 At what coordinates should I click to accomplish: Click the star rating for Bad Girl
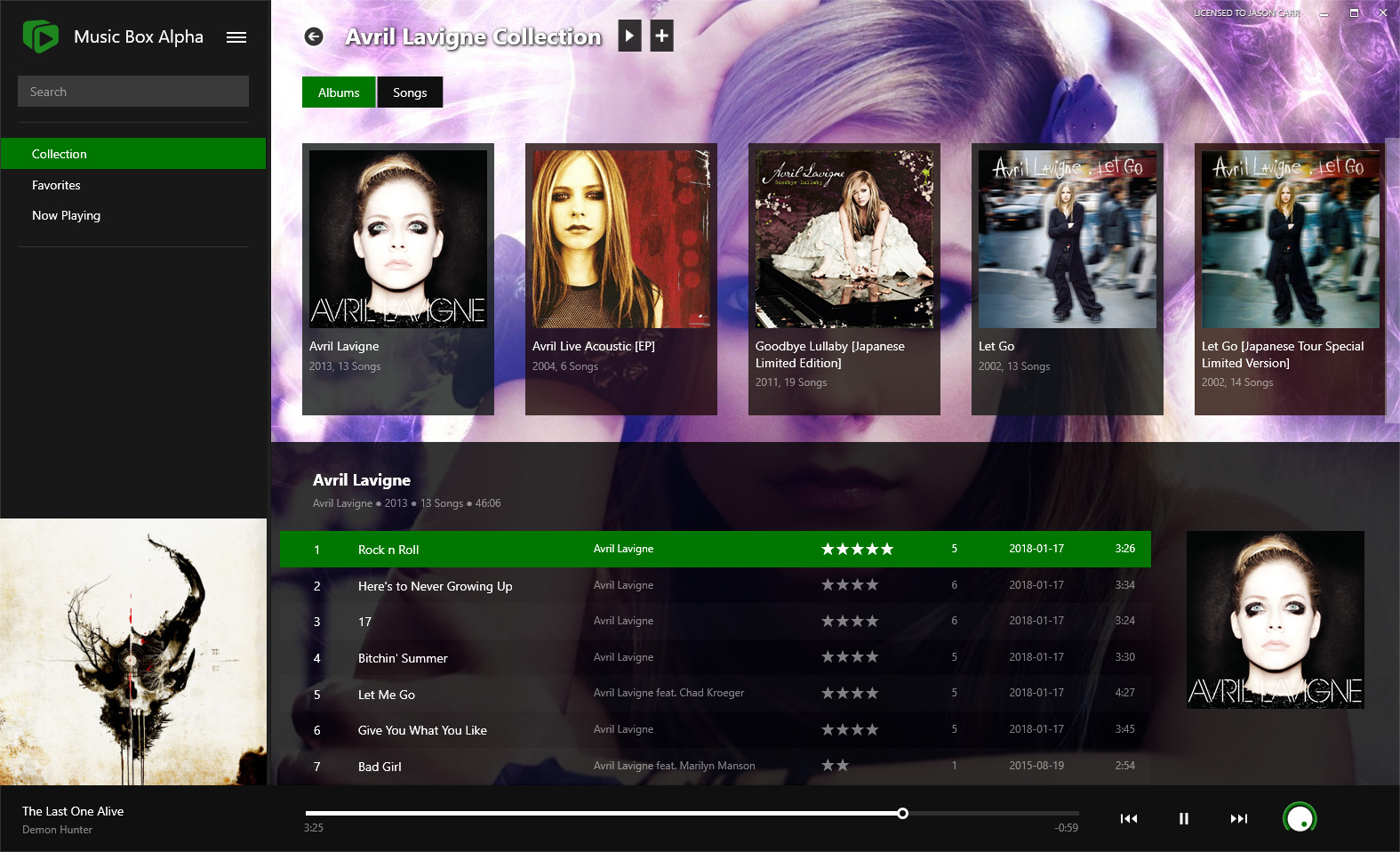835,766
